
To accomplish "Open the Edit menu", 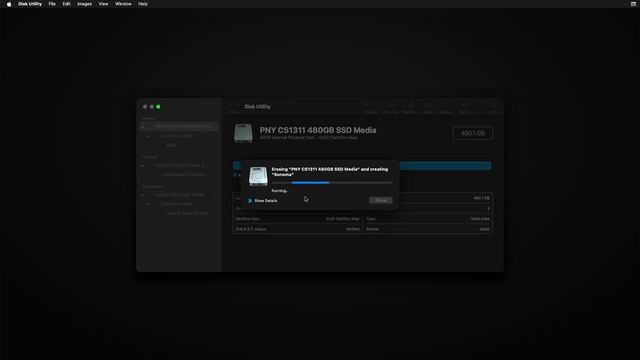I will 67,4.
